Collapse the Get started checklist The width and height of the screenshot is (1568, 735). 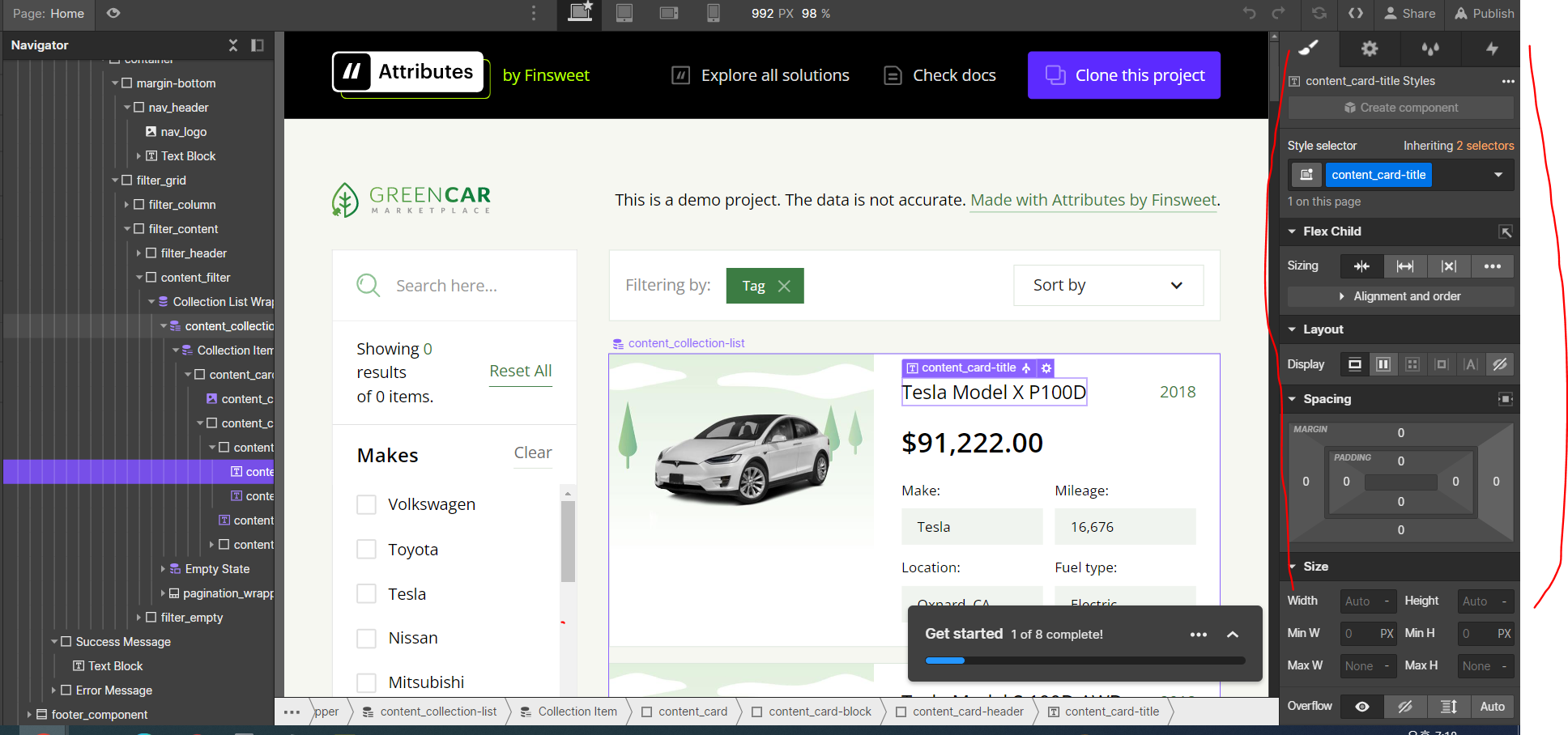pos(1233,635)
